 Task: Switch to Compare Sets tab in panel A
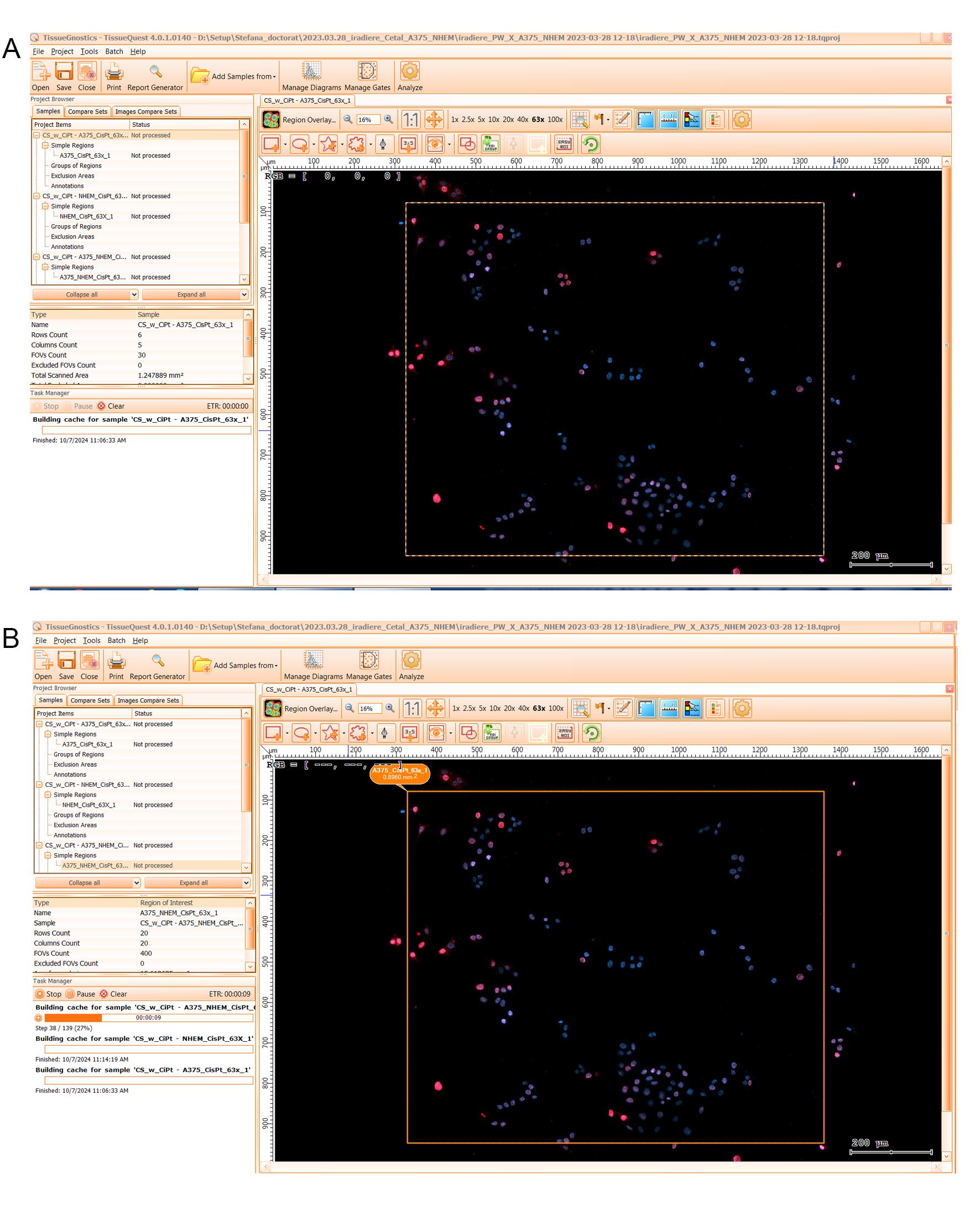point(87,111)
